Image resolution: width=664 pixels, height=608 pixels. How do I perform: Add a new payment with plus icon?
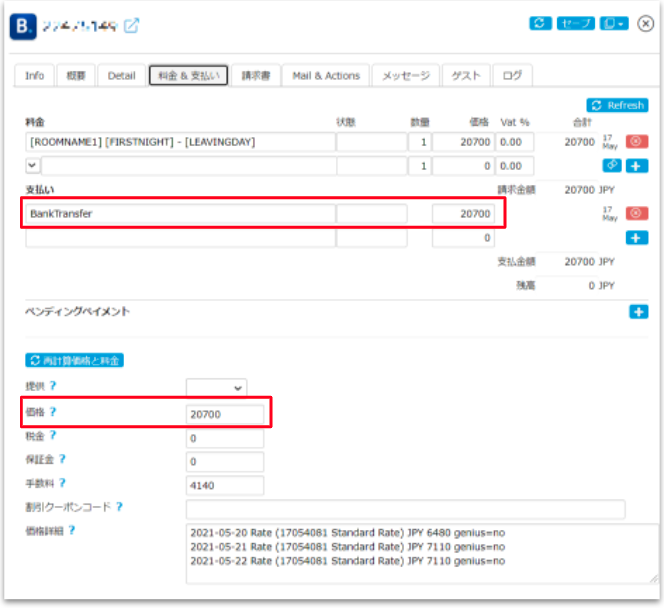637,237
